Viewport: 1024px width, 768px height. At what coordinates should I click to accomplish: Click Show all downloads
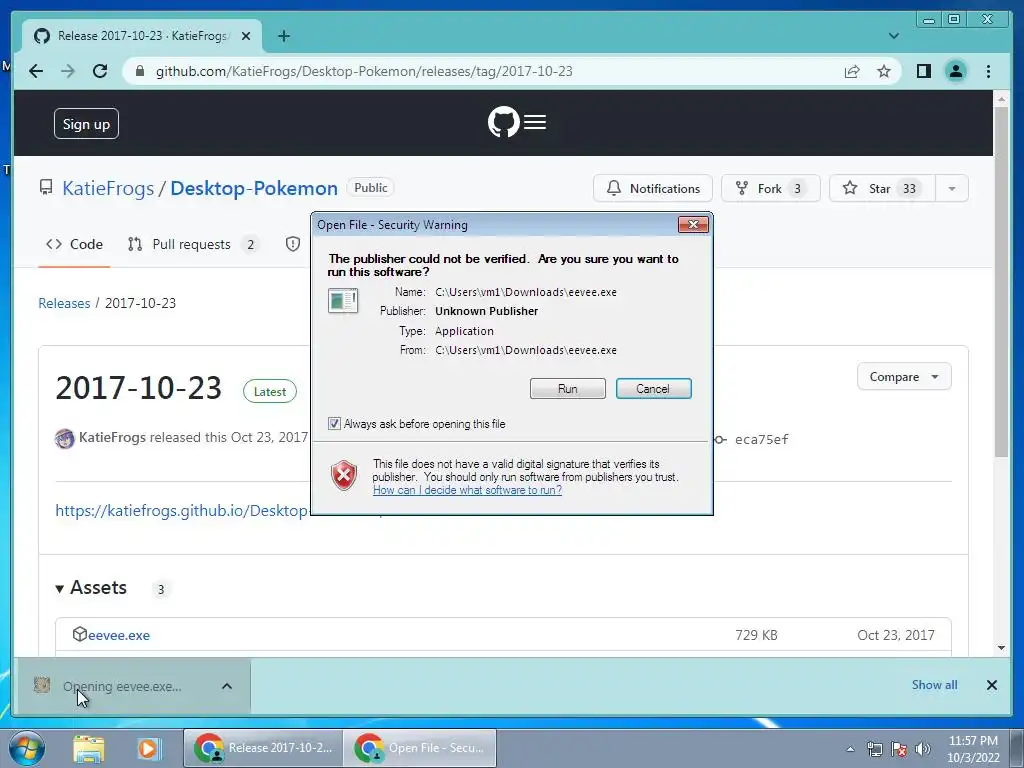(x=935, y=684)
